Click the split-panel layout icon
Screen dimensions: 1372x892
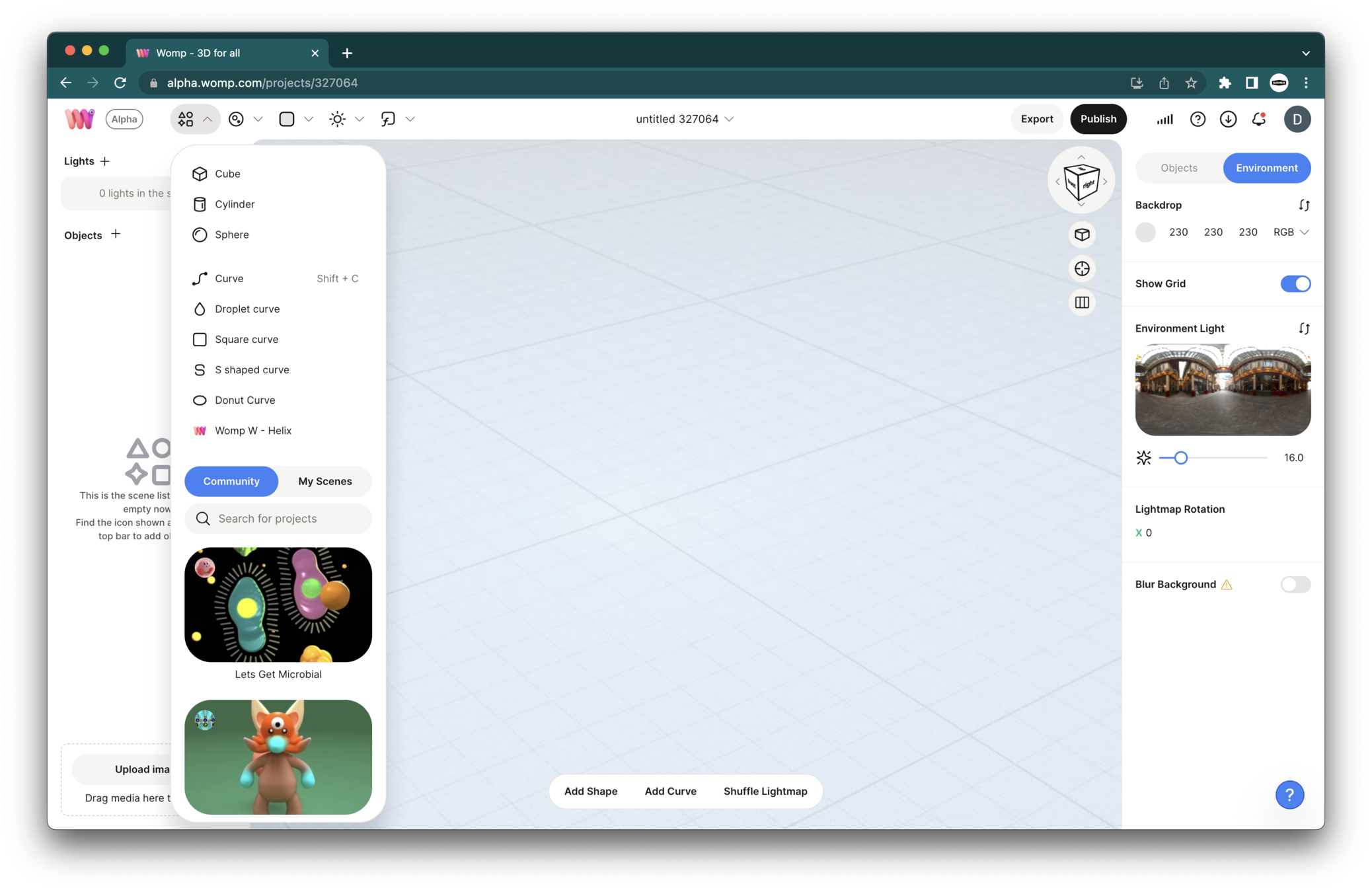1082,303
